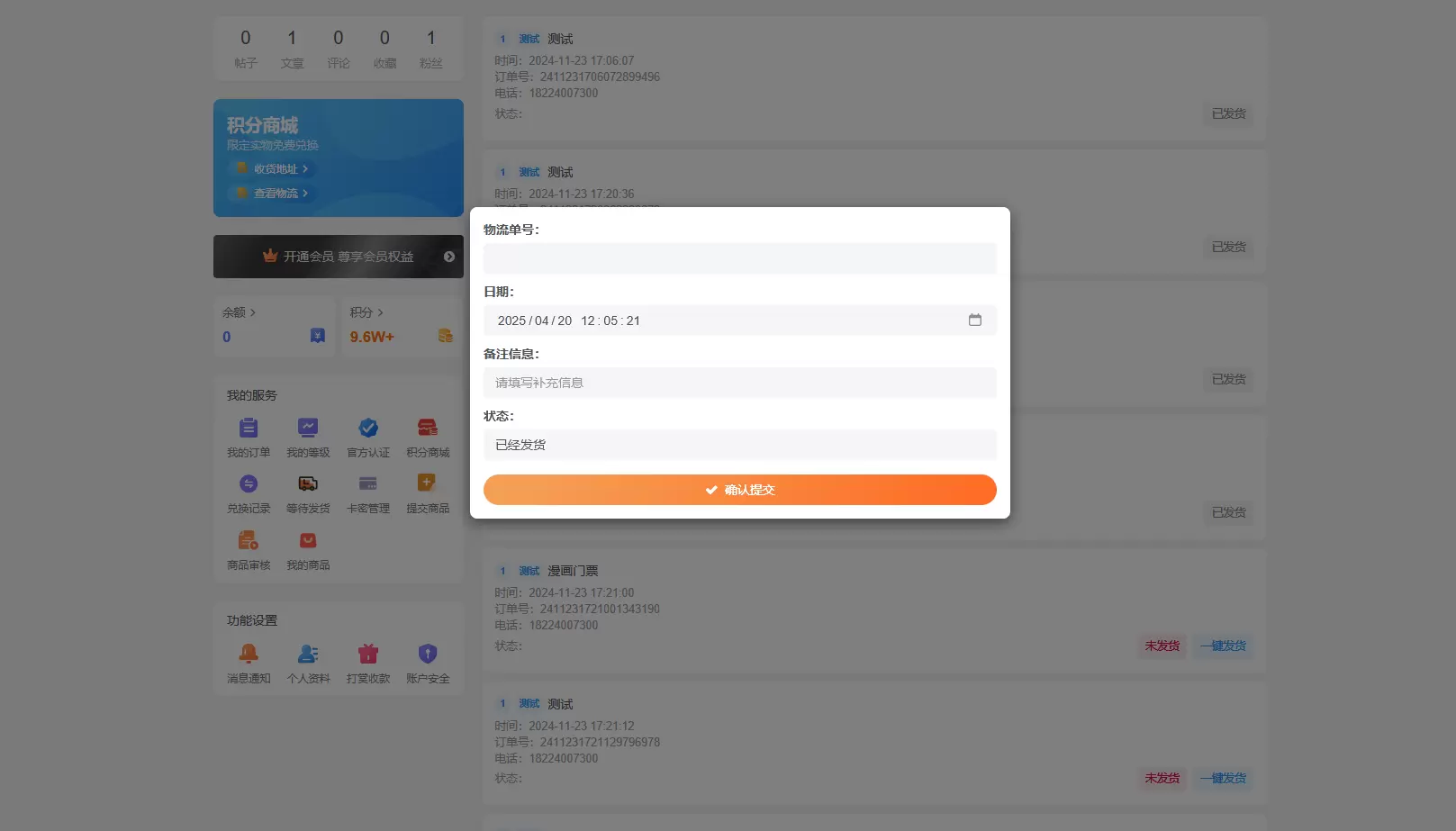Open 卡密管理 icon
Image resolution: width=1456 pixels, height=831 pixels.
click(x=368, y=484)
